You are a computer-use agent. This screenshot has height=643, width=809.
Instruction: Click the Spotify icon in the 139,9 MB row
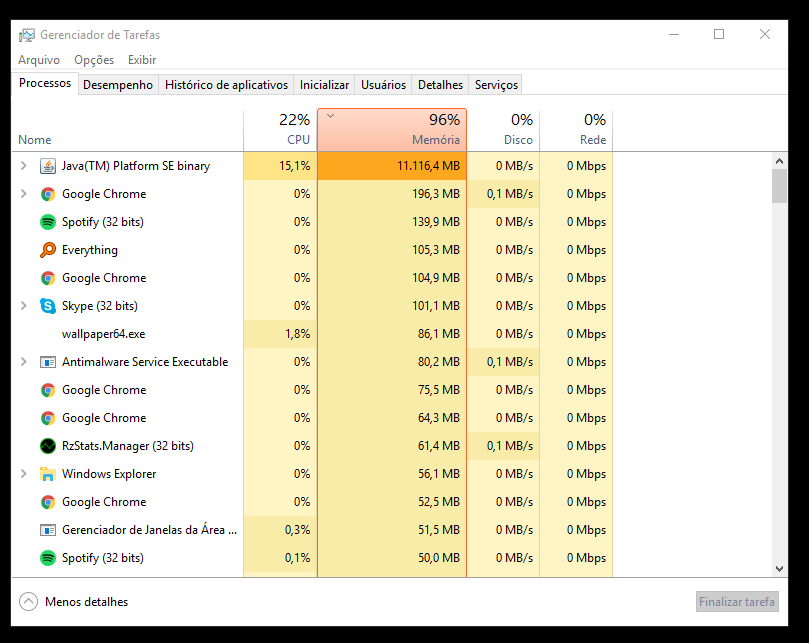point(48,222)
